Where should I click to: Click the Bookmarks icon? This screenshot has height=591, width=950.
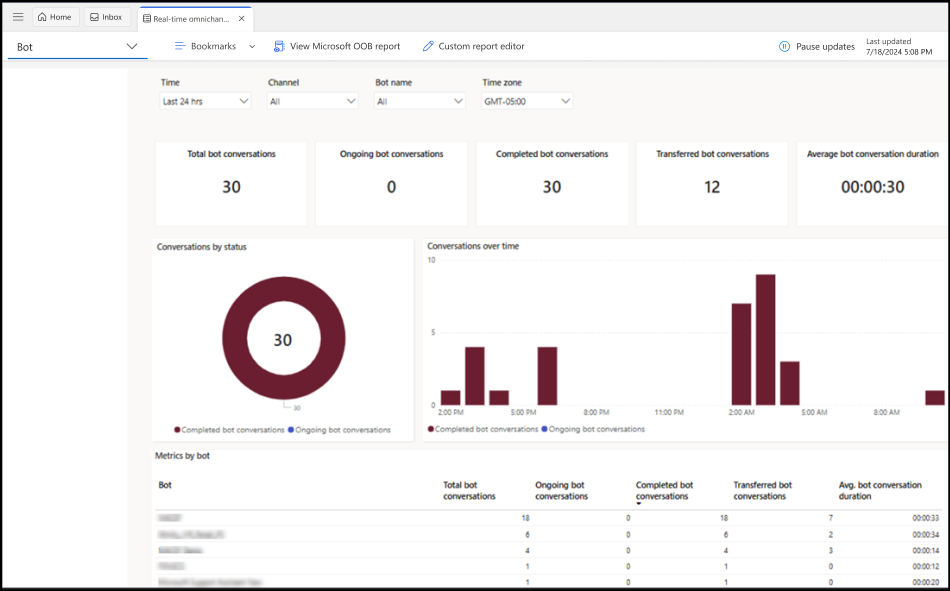[x=181, y=46]
